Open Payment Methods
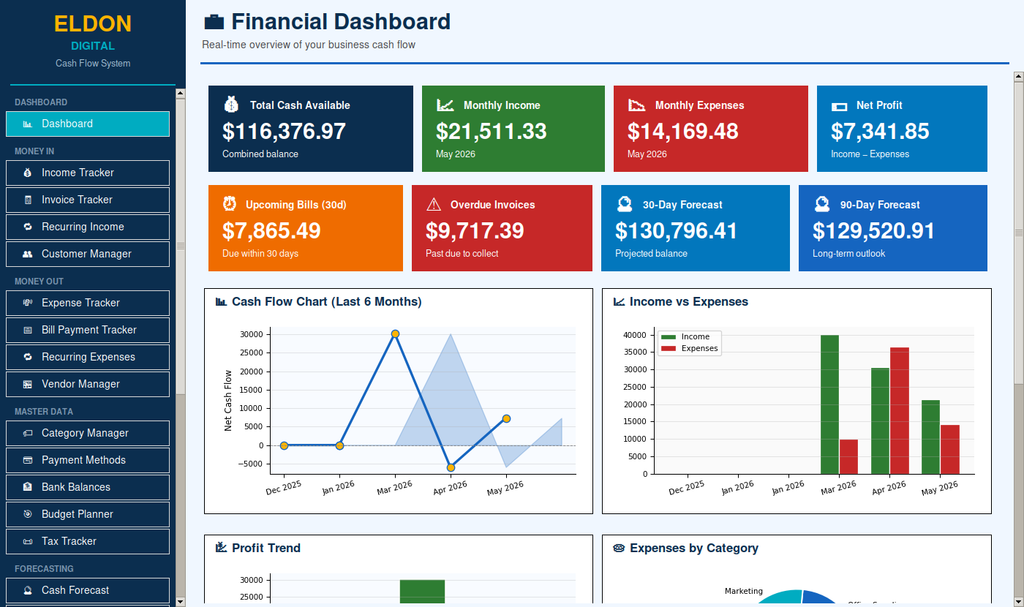1024x607 pixels. [88, 461]
